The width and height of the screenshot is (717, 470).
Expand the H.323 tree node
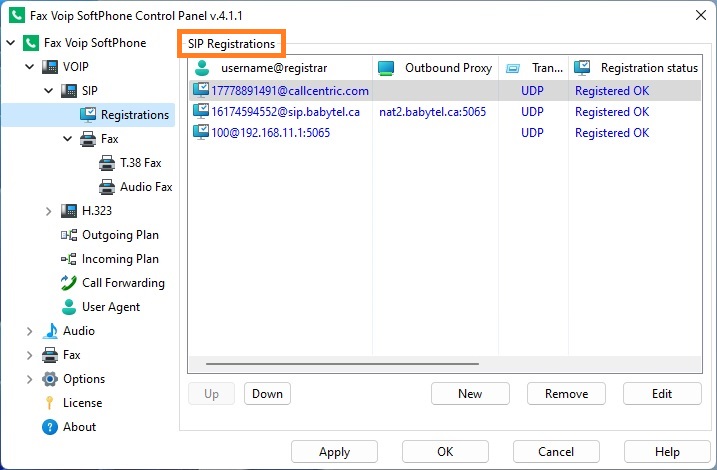tap(48, 211)
